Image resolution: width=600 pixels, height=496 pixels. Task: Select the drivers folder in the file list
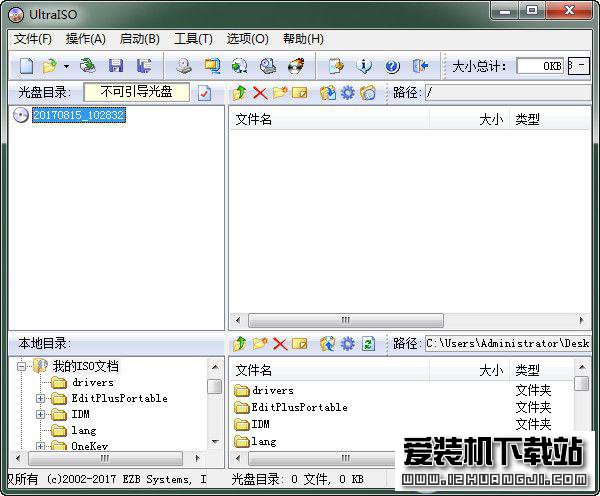click(x=273, y=390)
